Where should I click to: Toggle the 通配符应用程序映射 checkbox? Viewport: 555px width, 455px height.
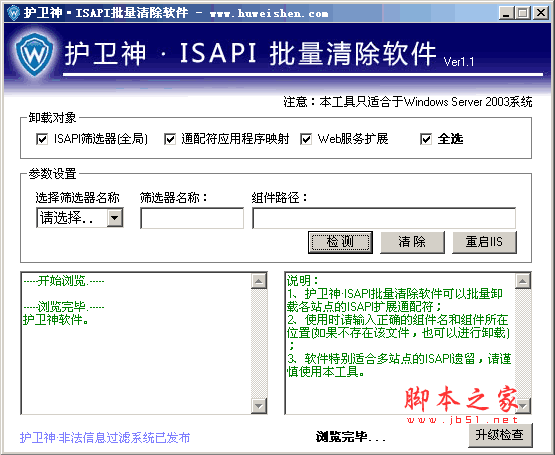(170, 139)
